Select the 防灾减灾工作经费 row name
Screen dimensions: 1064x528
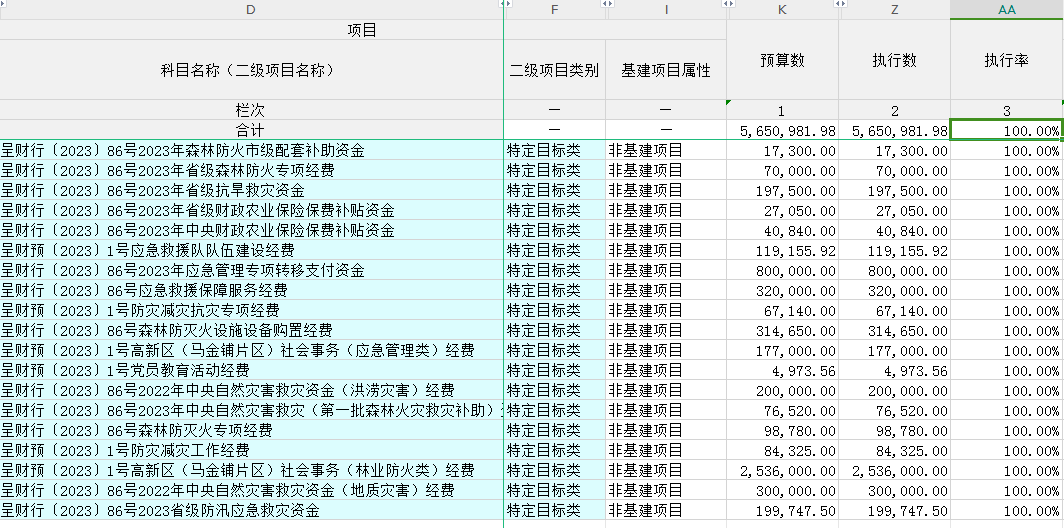tap(251, 451)
